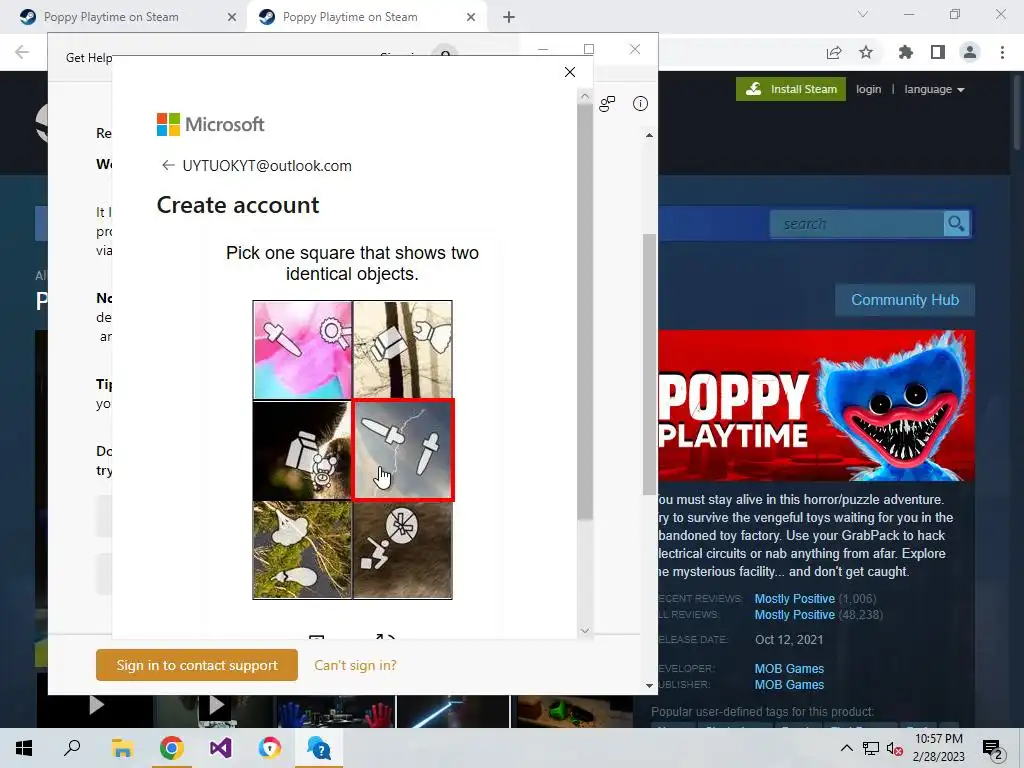Click the dialog scrollbar up arrow
This screenshot has height=768, width=1024.
[x=584, y=96]
